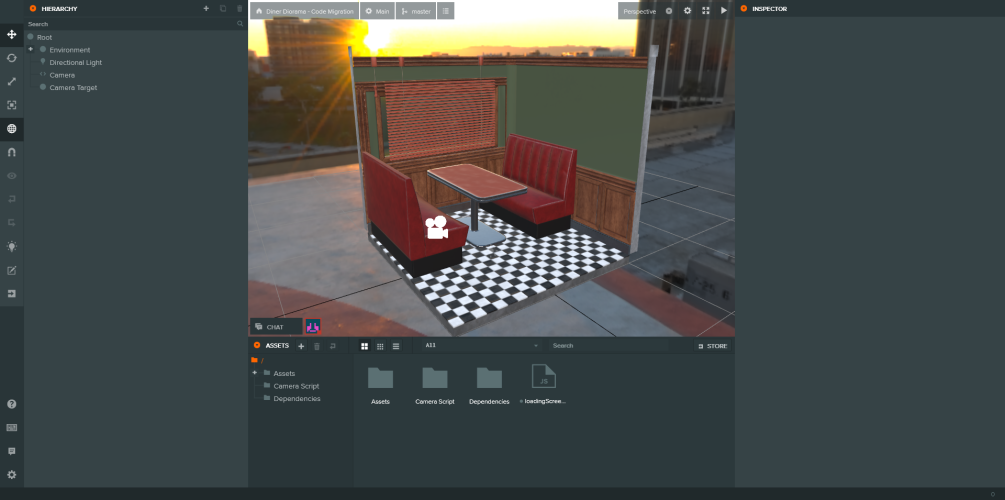Launch the scene with the play button

click(x=724, y=11)
